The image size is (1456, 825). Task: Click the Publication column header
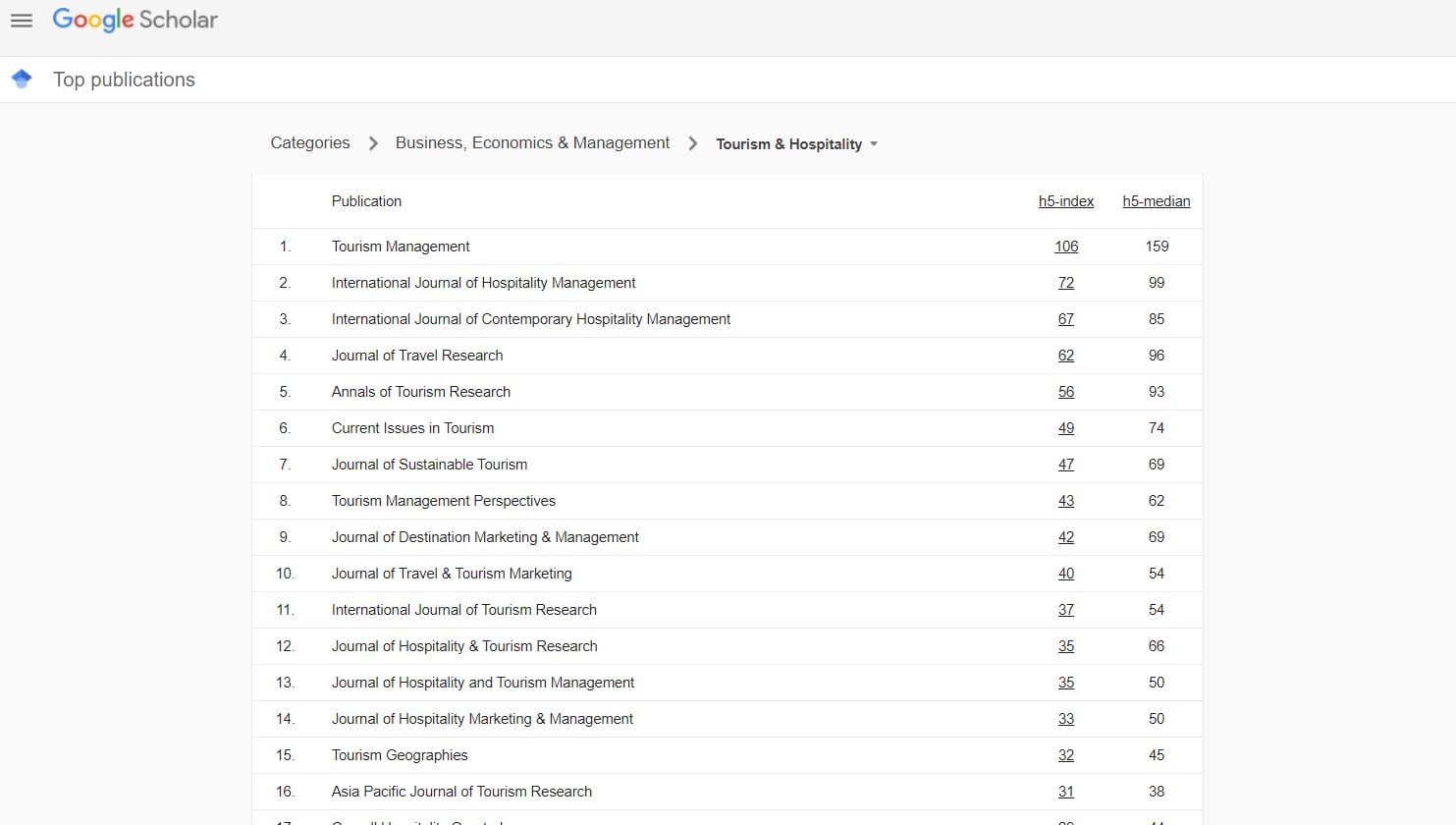point(366,201)
